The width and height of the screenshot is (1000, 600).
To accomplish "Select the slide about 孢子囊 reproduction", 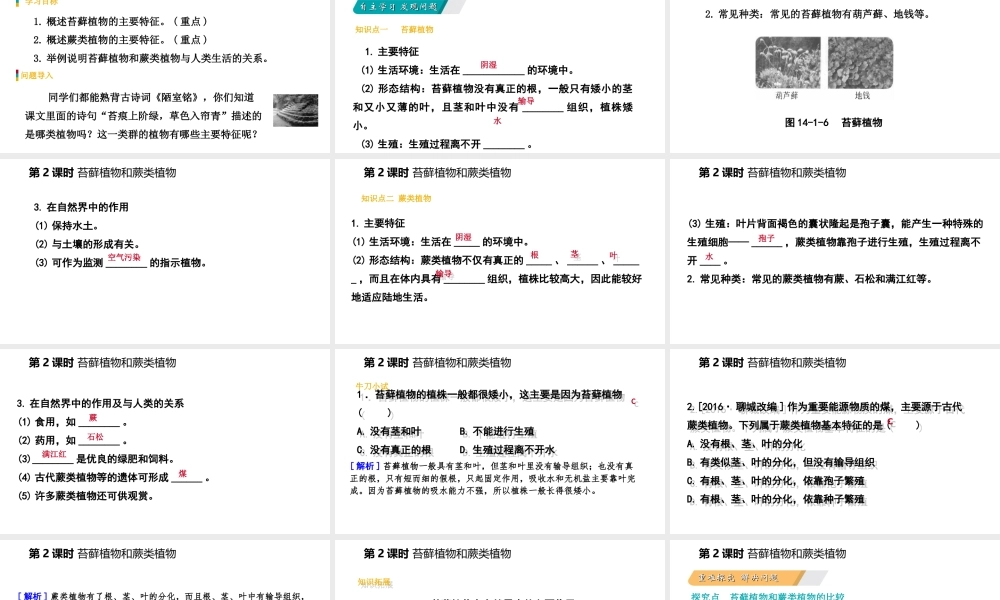I will click(835, 251).
